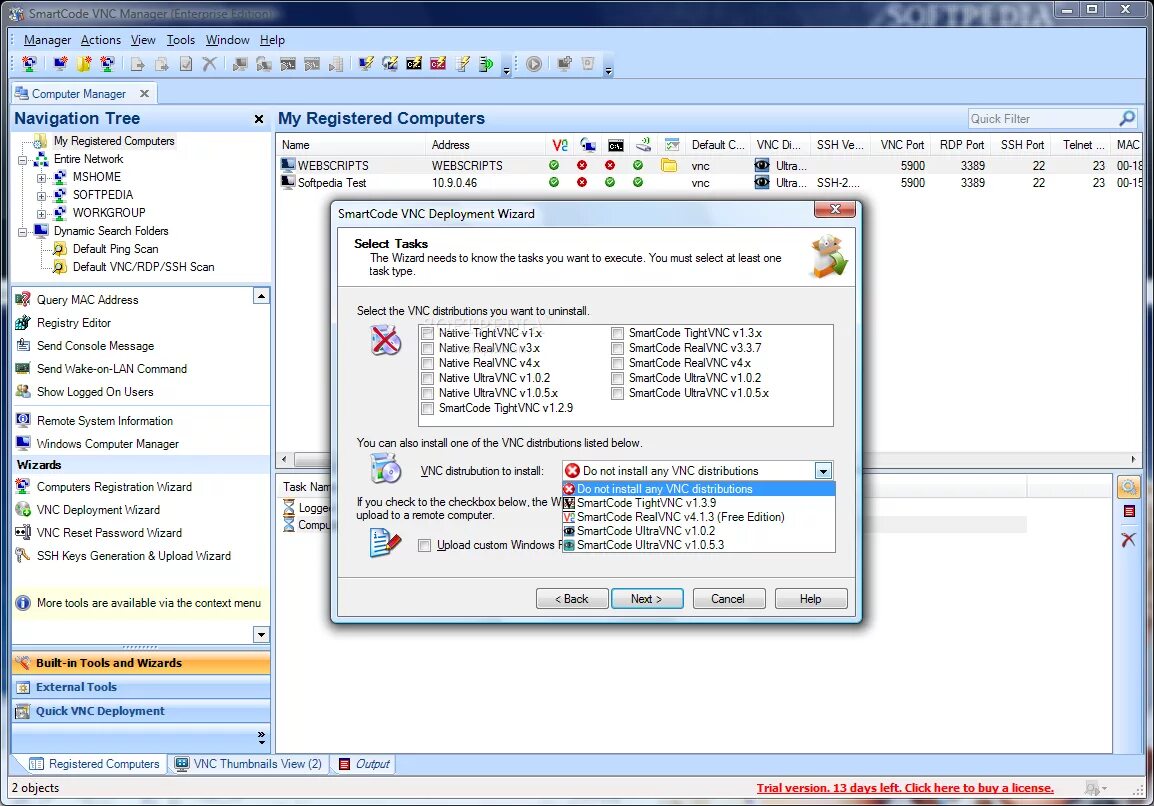Check SmartCode RealVNC v3.3.7 checkbox
Image resolution: width=1154 pixels, height=806 pixels.
point(617,348)
